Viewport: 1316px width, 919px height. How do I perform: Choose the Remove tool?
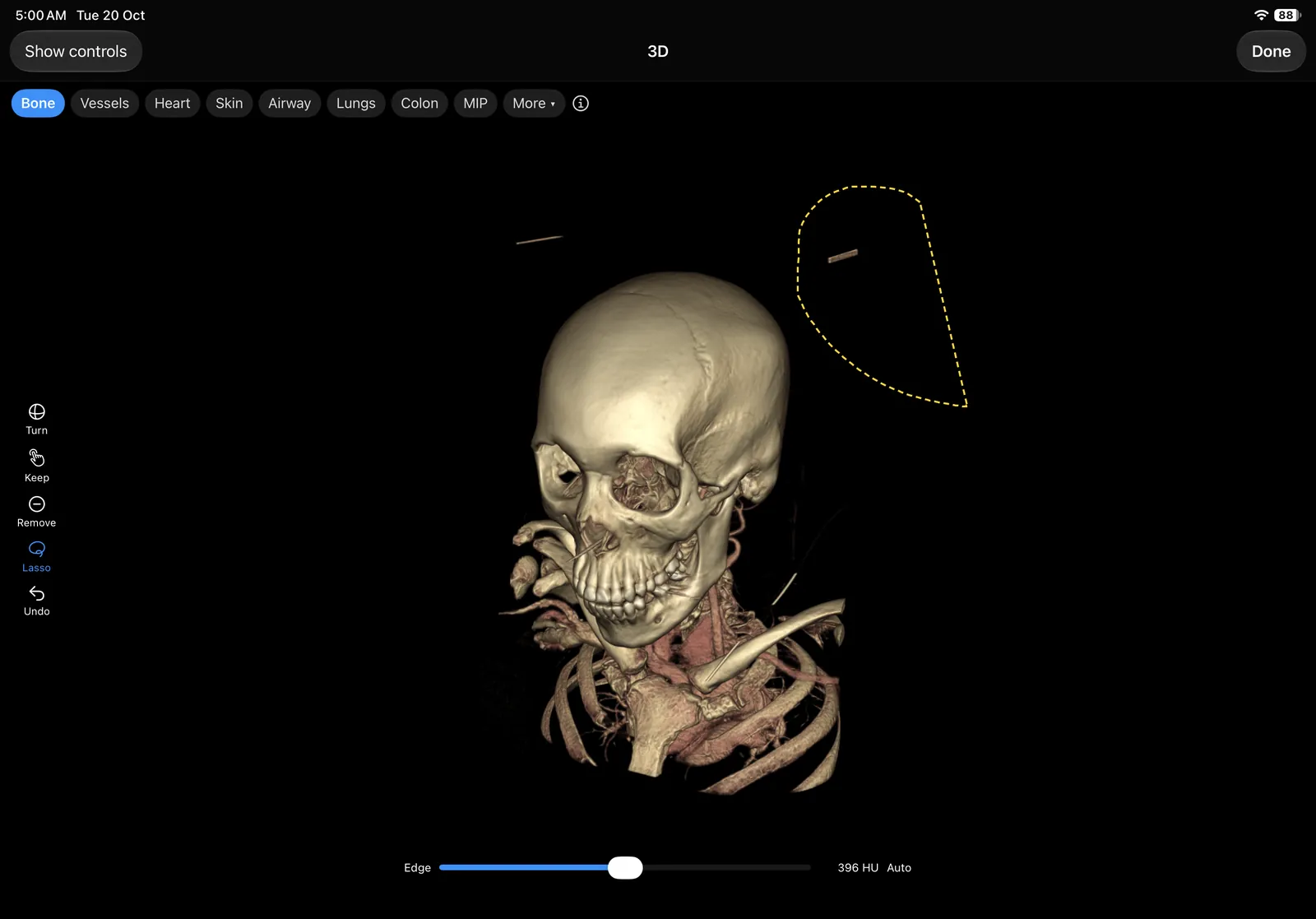[36, 511]
